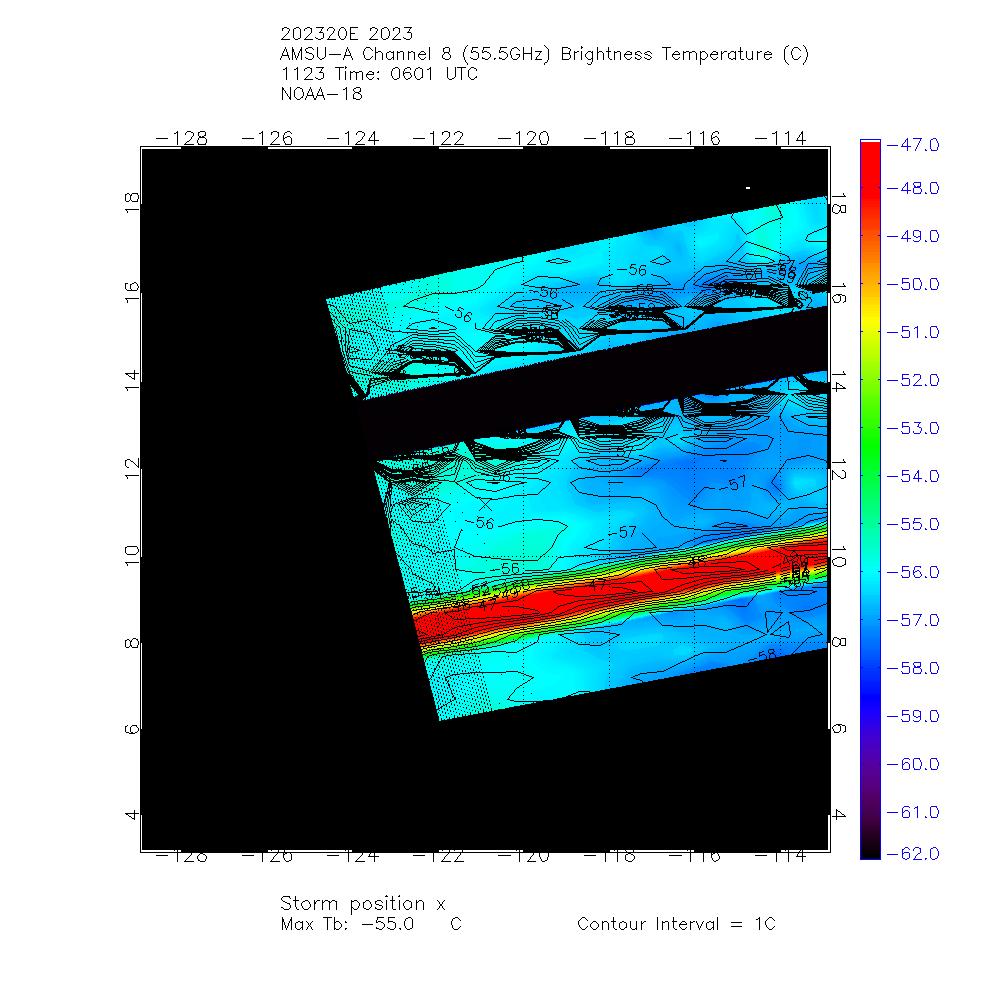The height and width of the screenshot is (1000, 1000).
Task: Click the -62.0 label on the color scale
Action: [919, 853]
